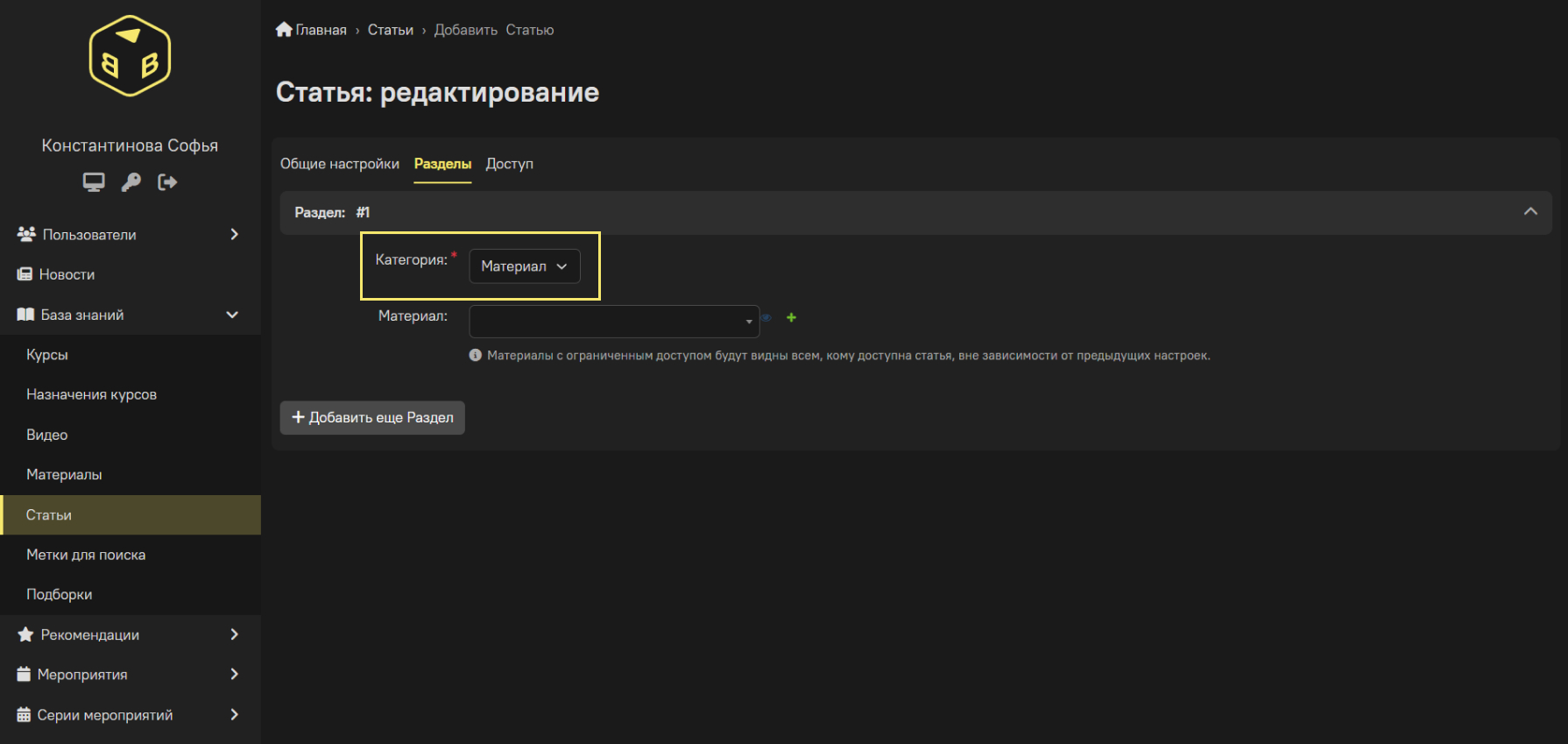Click the calendar grid icon beside Серии мероприятий
Screen dimensions: 1568x744
click(x=24, y=714)
